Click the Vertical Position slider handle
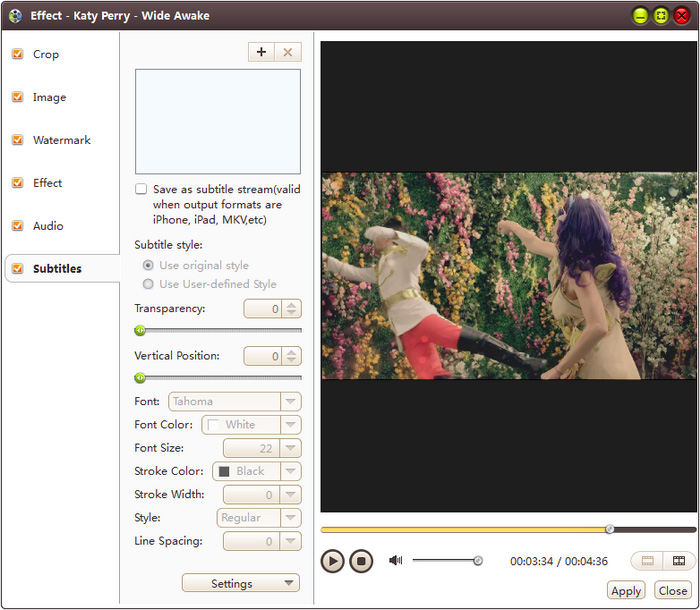The height and width of the screenshot is (610, 700). pos(140,378)
